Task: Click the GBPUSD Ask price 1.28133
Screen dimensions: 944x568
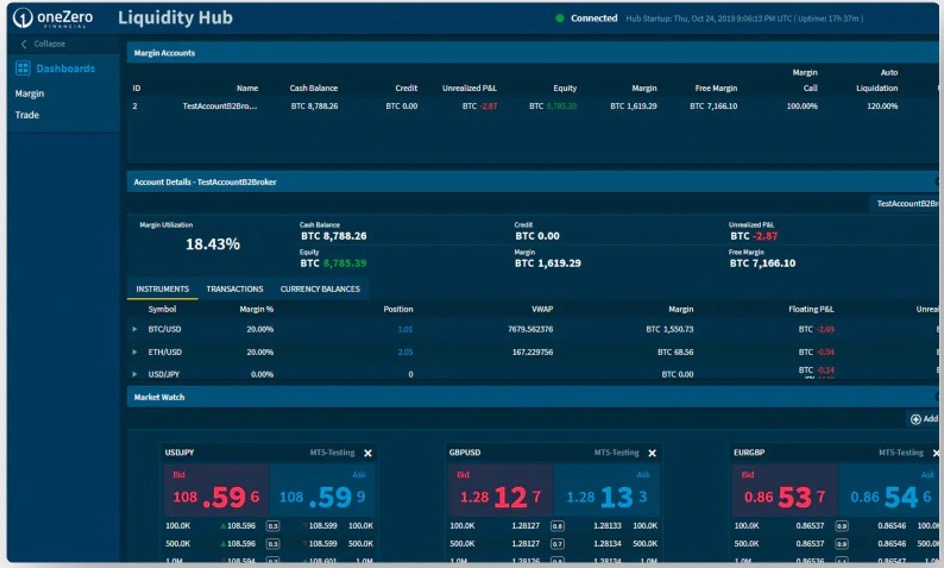Action: (x=606, y=490)
